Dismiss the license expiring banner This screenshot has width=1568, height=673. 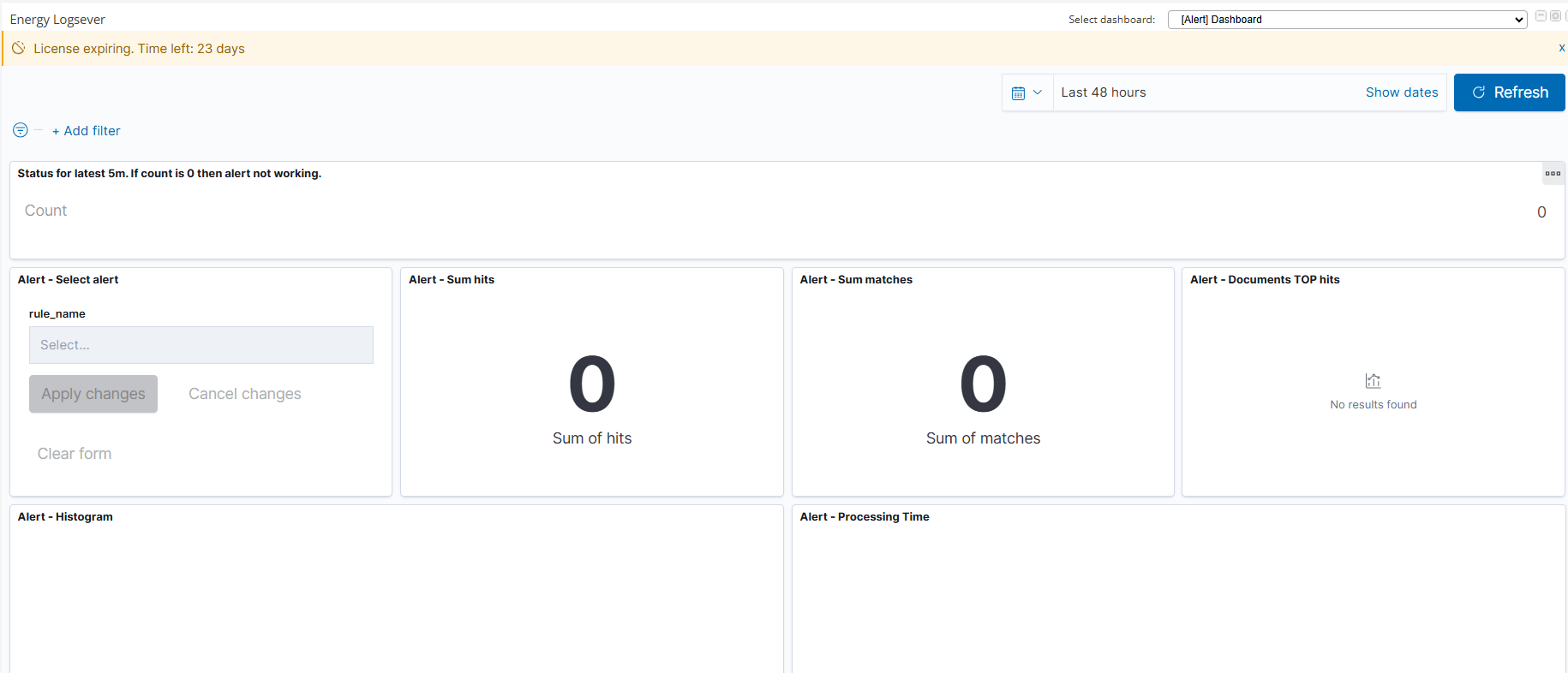pyautogui.click(x=1561, y=48)
